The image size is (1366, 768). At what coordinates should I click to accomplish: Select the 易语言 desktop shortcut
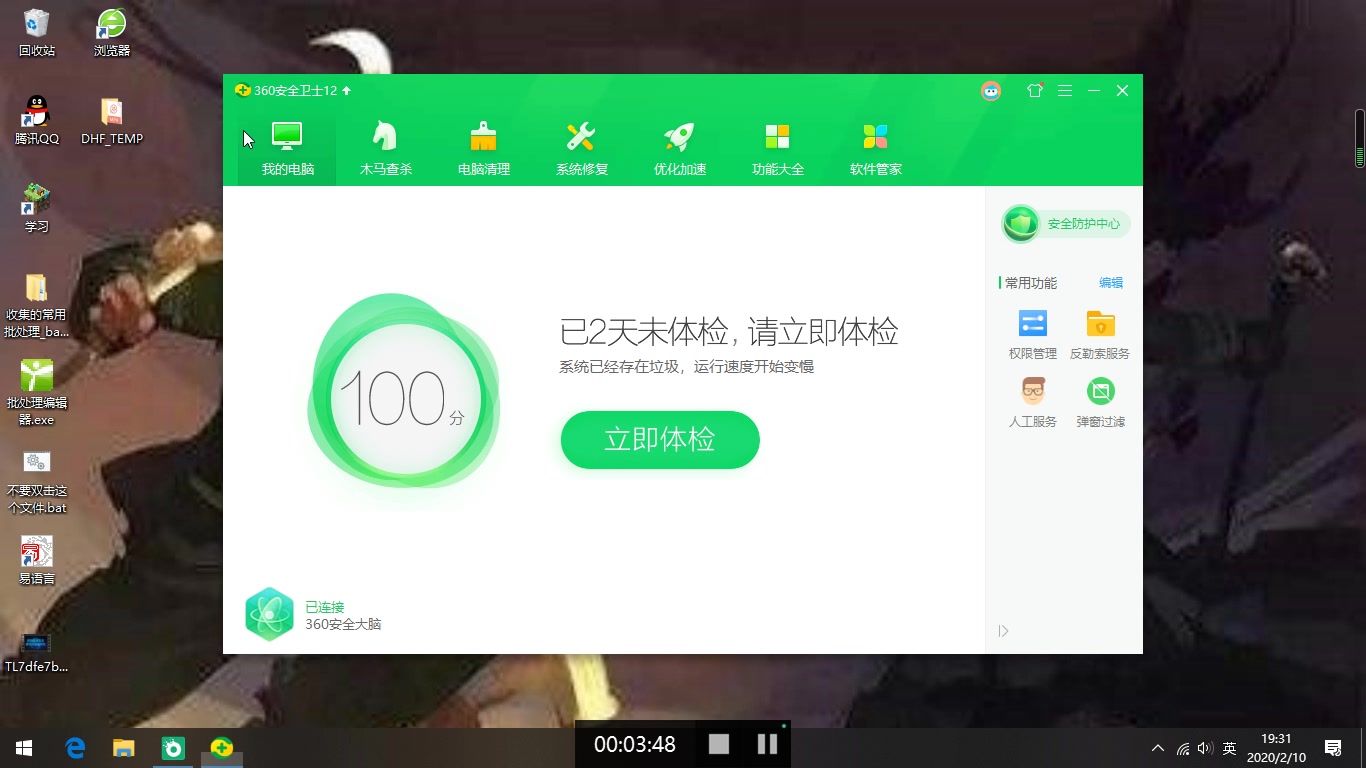pyautogui.click(x=36, y=560)
